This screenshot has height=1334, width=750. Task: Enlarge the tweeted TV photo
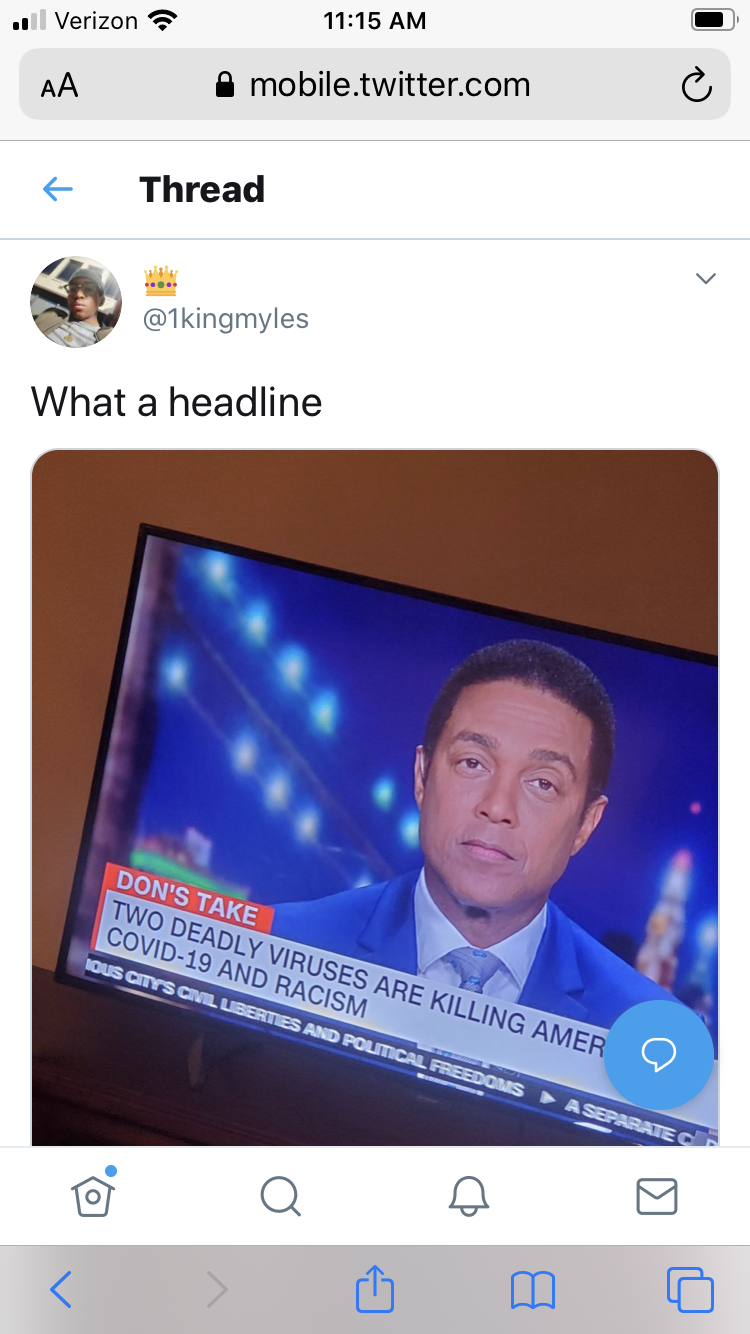pos(375,797)
